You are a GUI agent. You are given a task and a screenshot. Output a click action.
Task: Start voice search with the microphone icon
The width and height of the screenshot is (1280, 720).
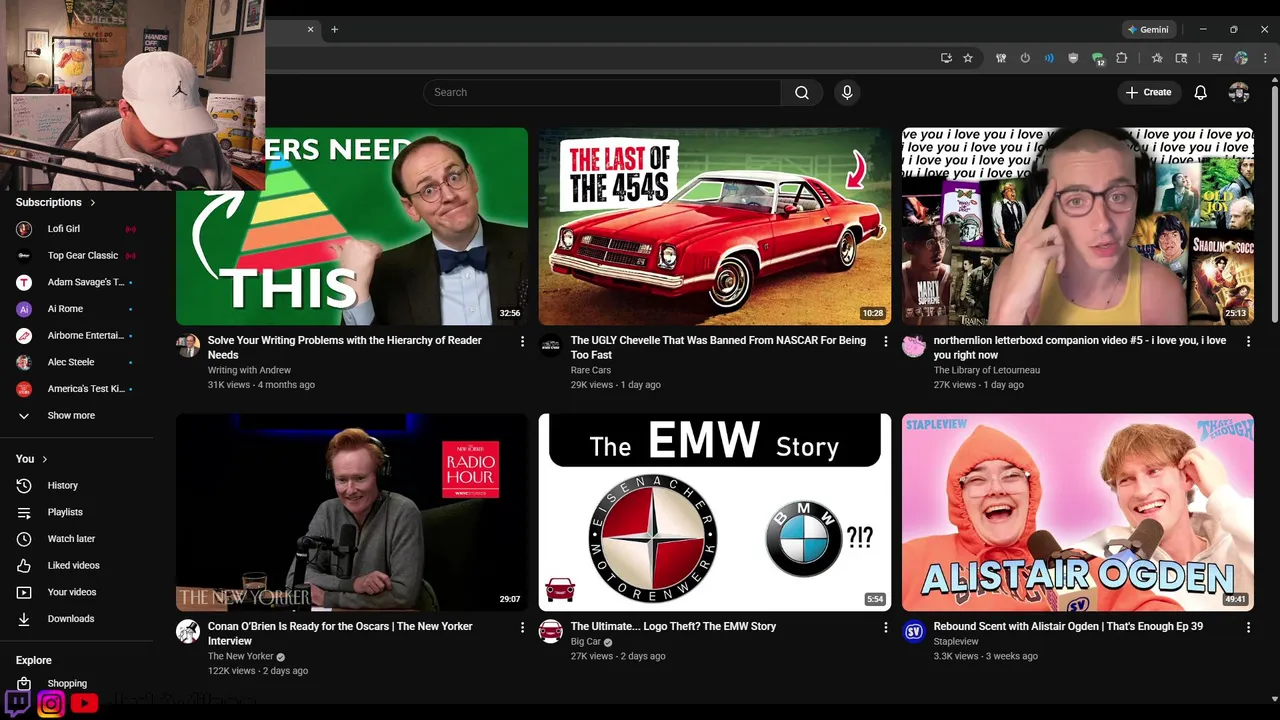click(847, 92)
